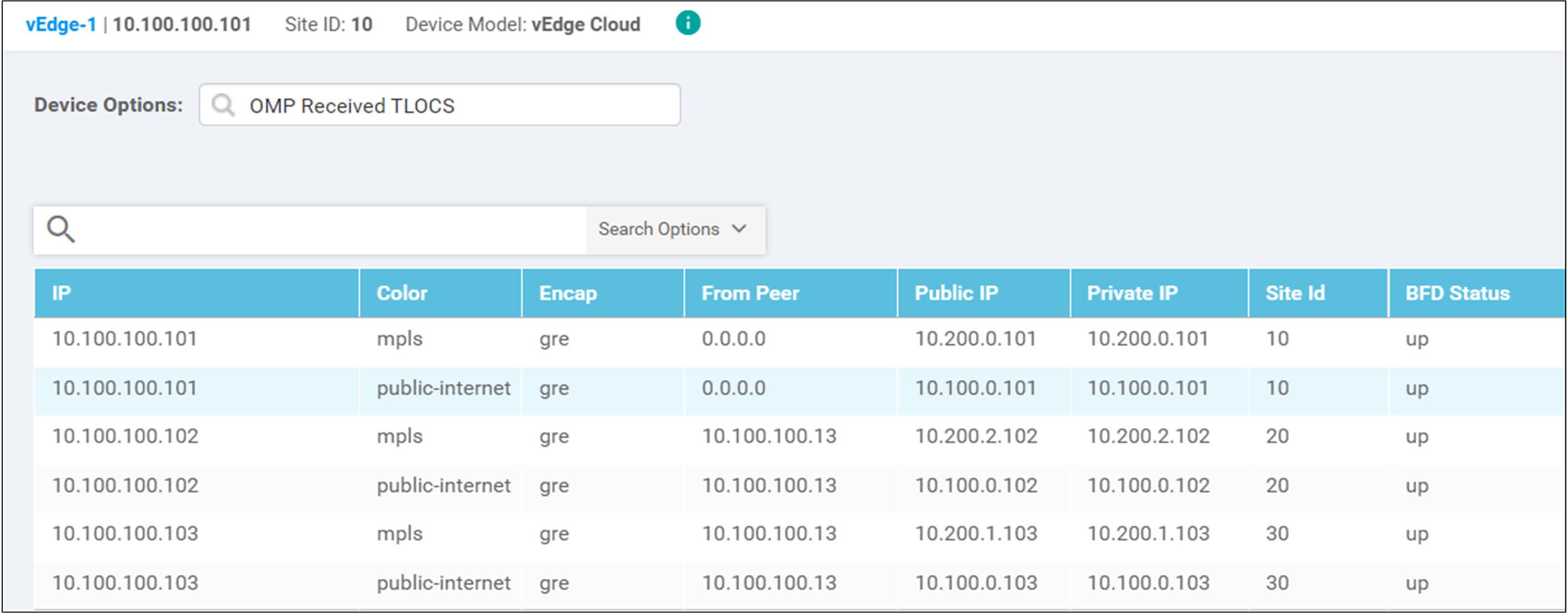The image size is (1568, 613).
Task: Sort by the Color column header
Action: click(441, 293)
